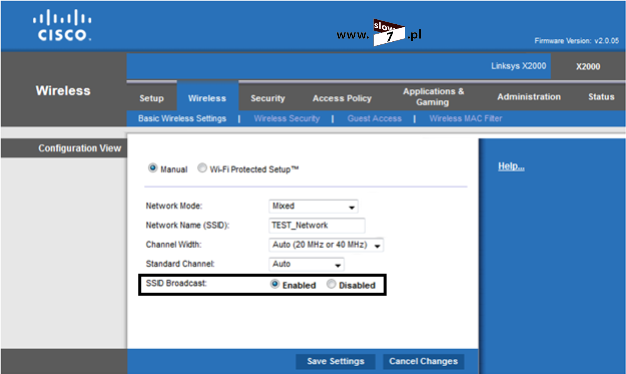Open Wireless MAC Filter subtab

coord(466,119)
